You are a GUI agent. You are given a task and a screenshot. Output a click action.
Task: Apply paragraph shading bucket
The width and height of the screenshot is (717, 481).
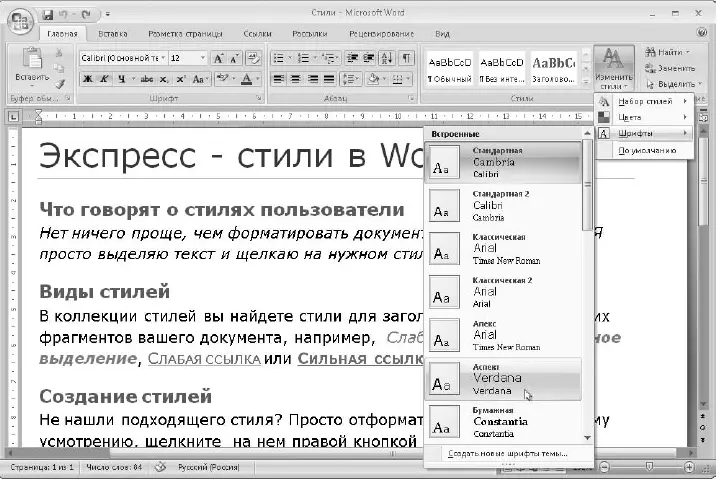click(x=373, y=80)
